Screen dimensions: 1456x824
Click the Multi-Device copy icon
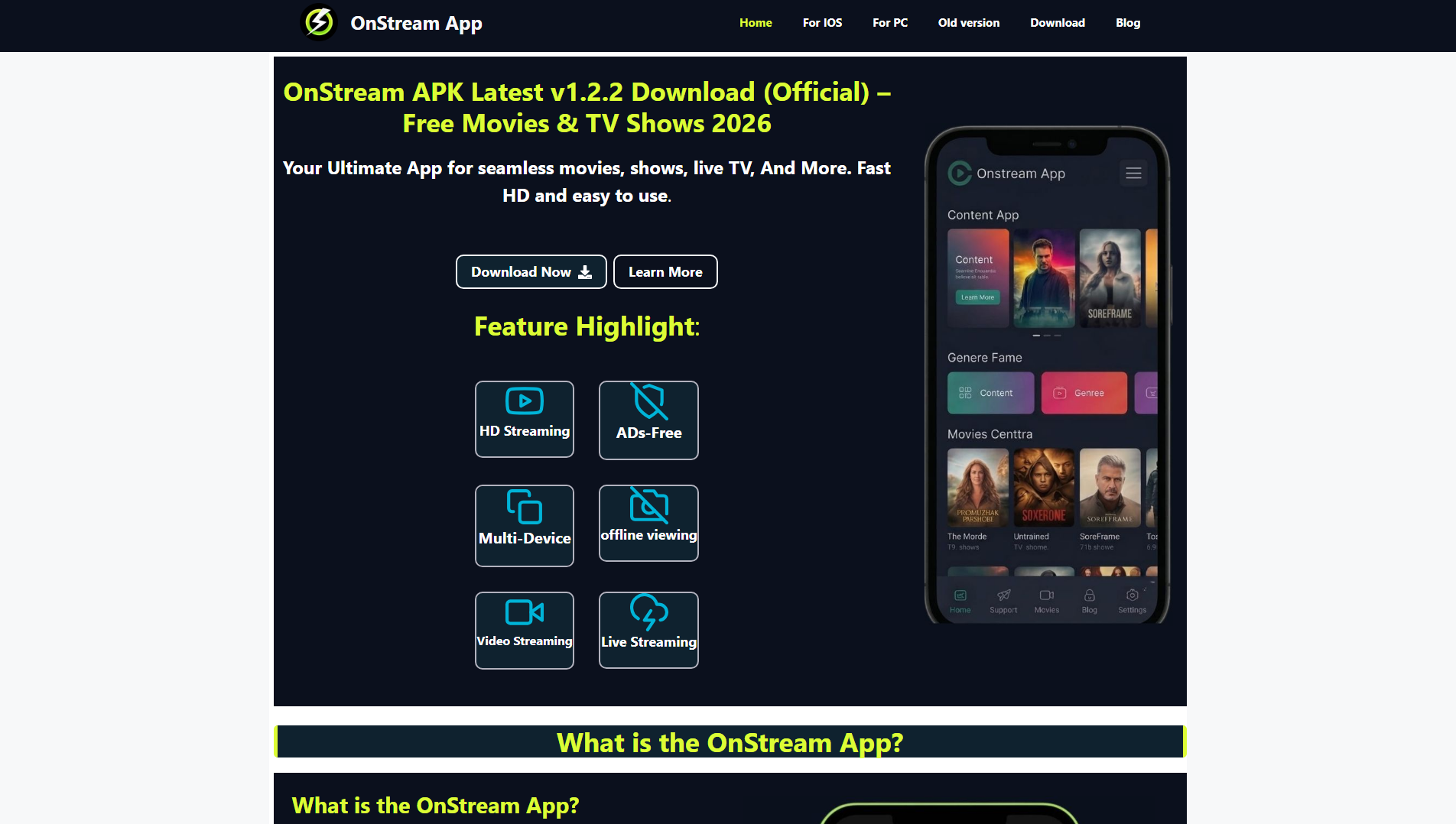525,507
